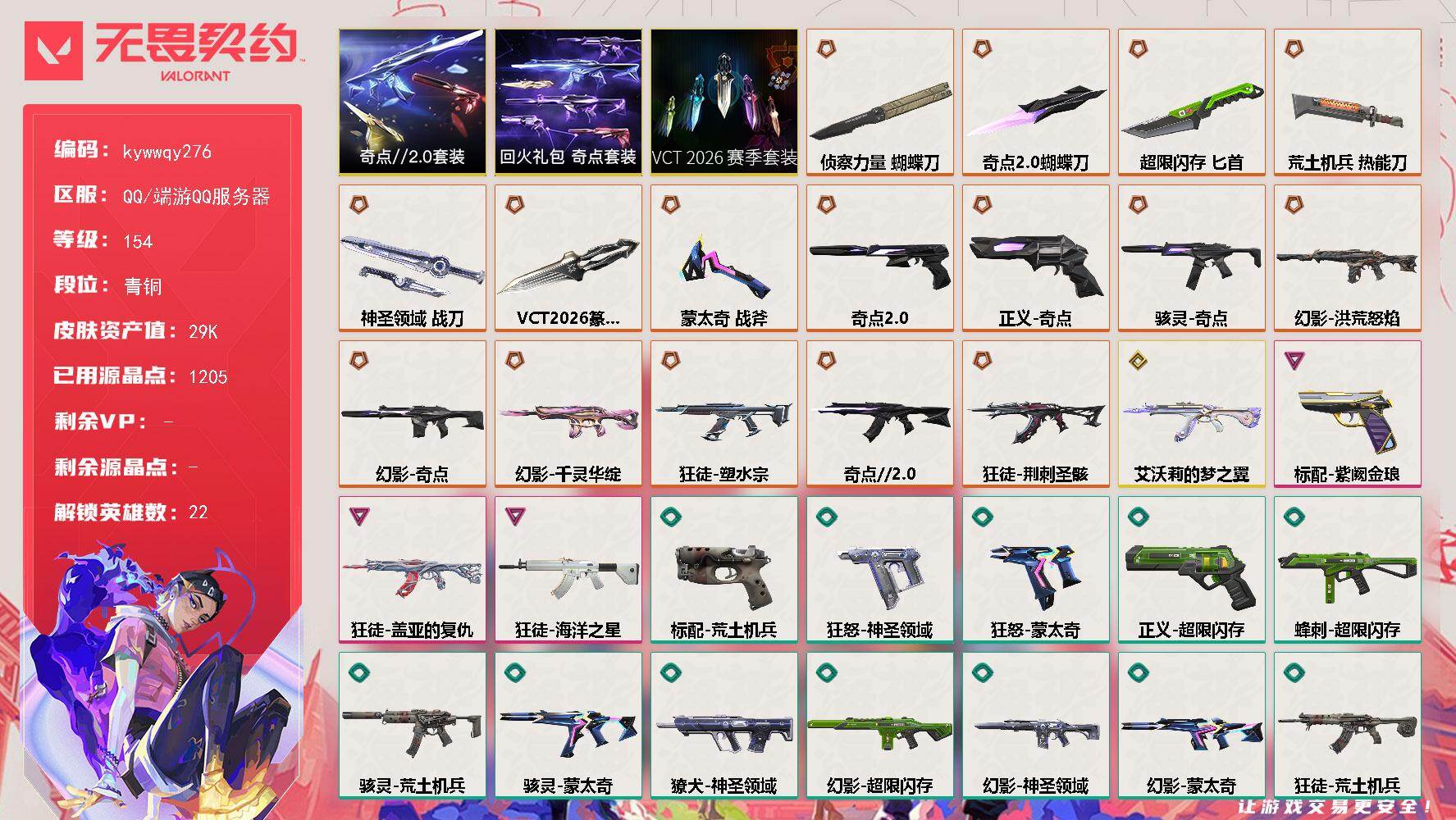Select the 獠犬-神圣领域 Bulldog skin
Image resolution: width=1456 pixels, height=820 pixels.
(723, 726)
